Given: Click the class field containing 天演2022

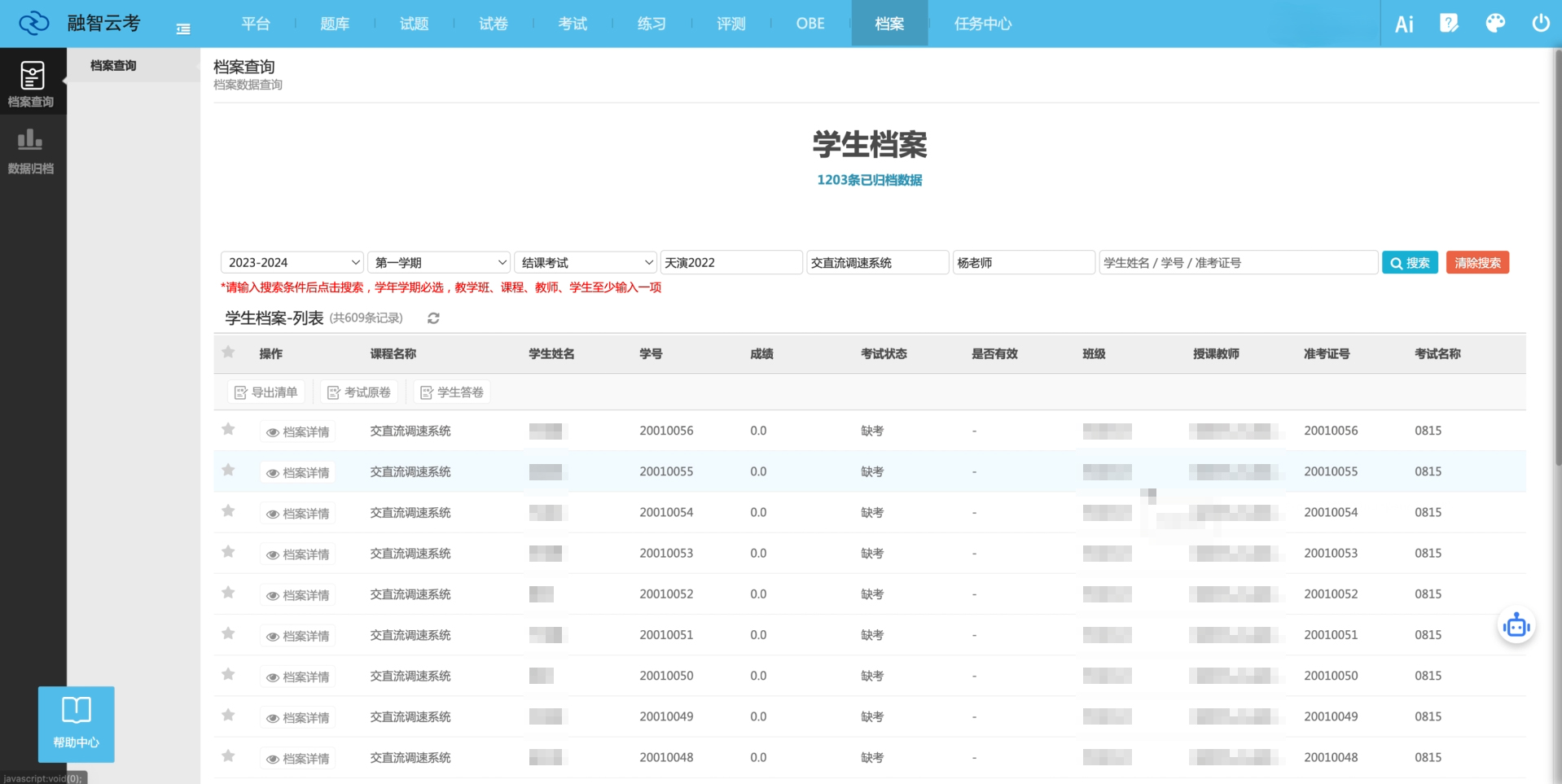Looking at the screenshot, I should 731,262.
